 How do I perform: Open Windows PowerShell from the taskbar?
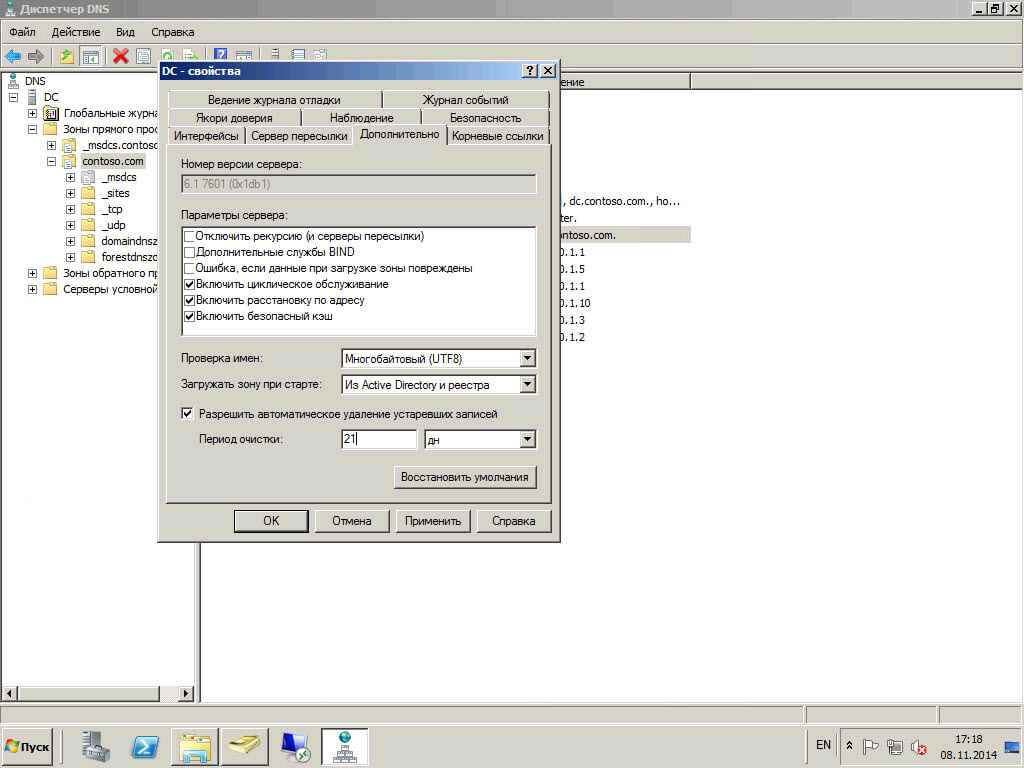point(145,746)
